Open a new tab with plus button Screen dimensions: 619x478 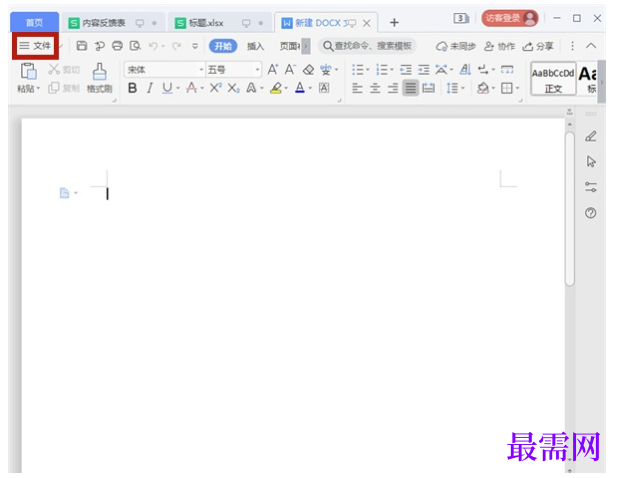(394, 22)
